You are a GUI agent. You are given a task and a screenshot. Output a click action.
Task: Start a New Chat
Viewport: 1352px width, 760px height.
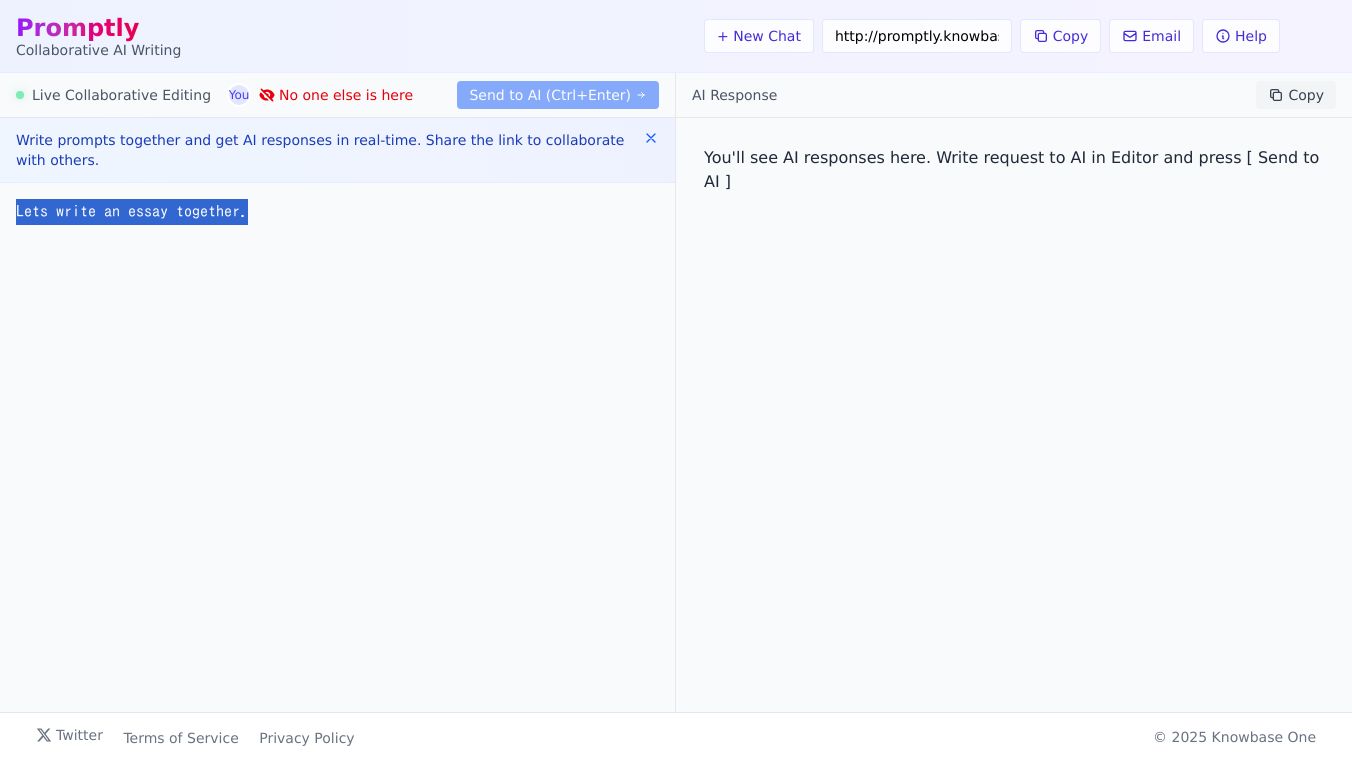pos(758,36)
